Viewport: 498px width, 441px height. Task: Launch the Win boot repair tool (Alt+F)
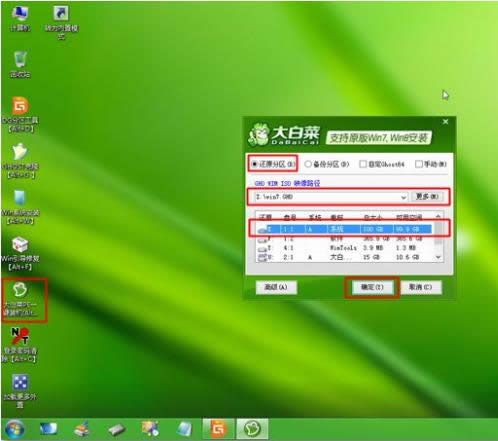[x=20, y=253]
